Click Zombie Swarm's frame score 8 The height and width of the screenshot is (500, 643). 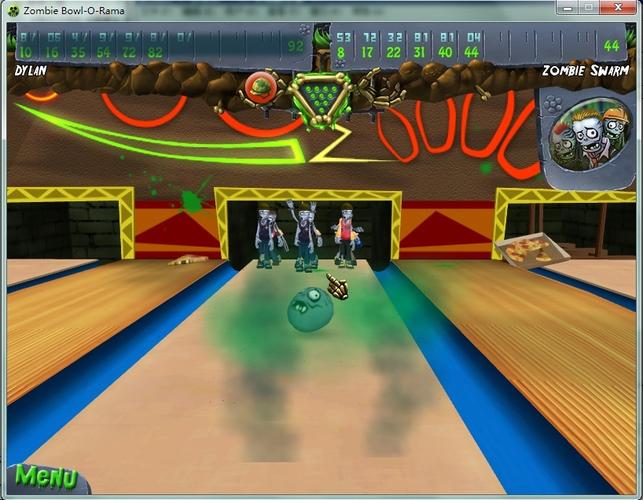click(340, 53)
